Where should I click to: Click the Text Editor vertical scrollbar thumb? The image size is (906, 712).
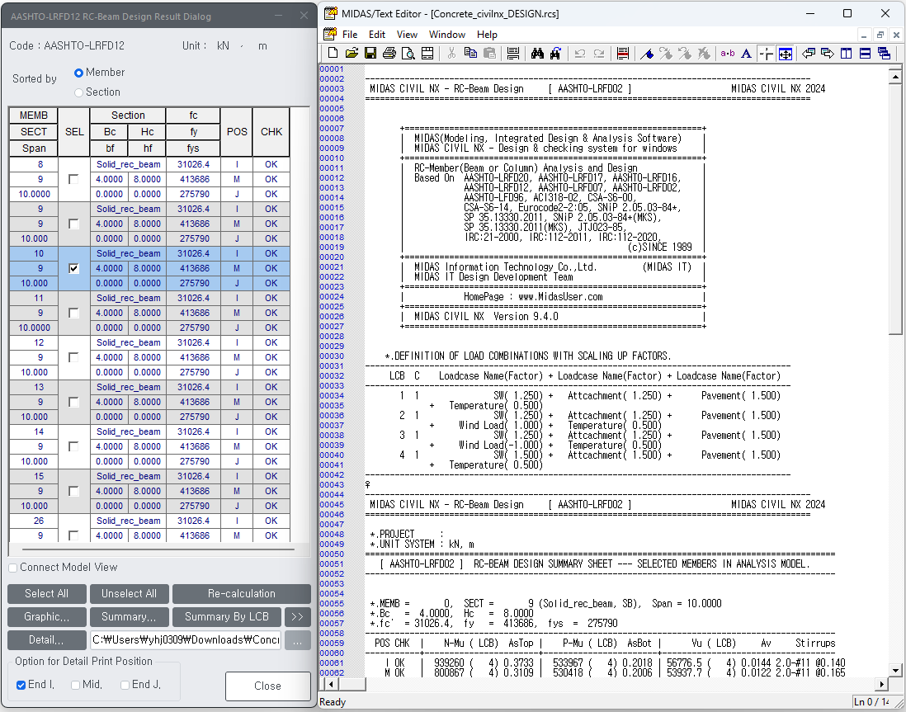point(895,209)
